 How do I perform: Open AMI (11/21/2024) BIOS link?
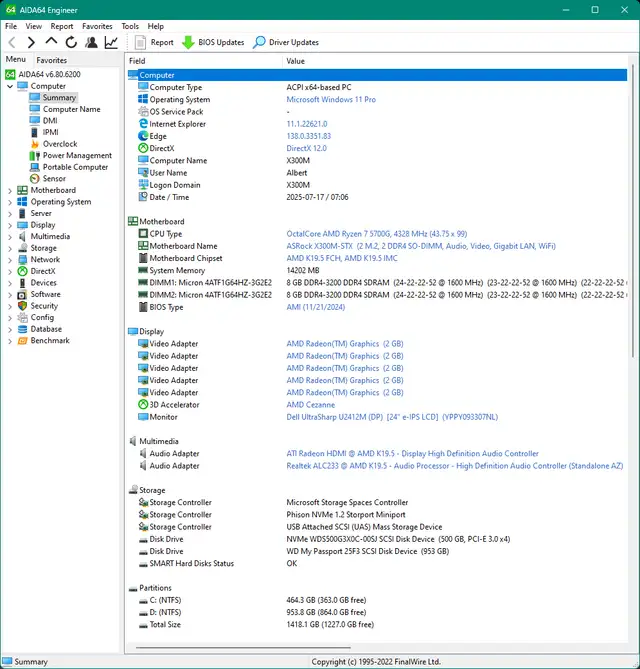point(316,307)
